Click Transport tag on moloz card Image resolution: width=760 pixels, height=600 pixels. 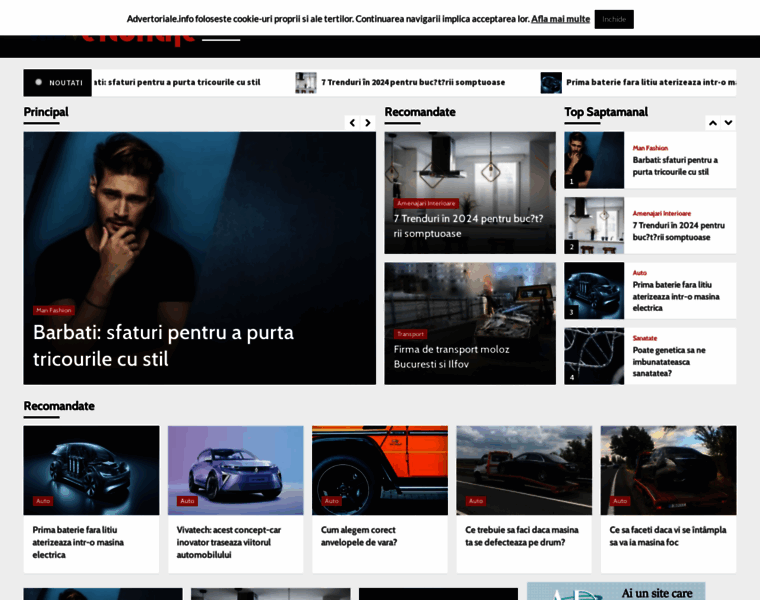coord(410,334)
